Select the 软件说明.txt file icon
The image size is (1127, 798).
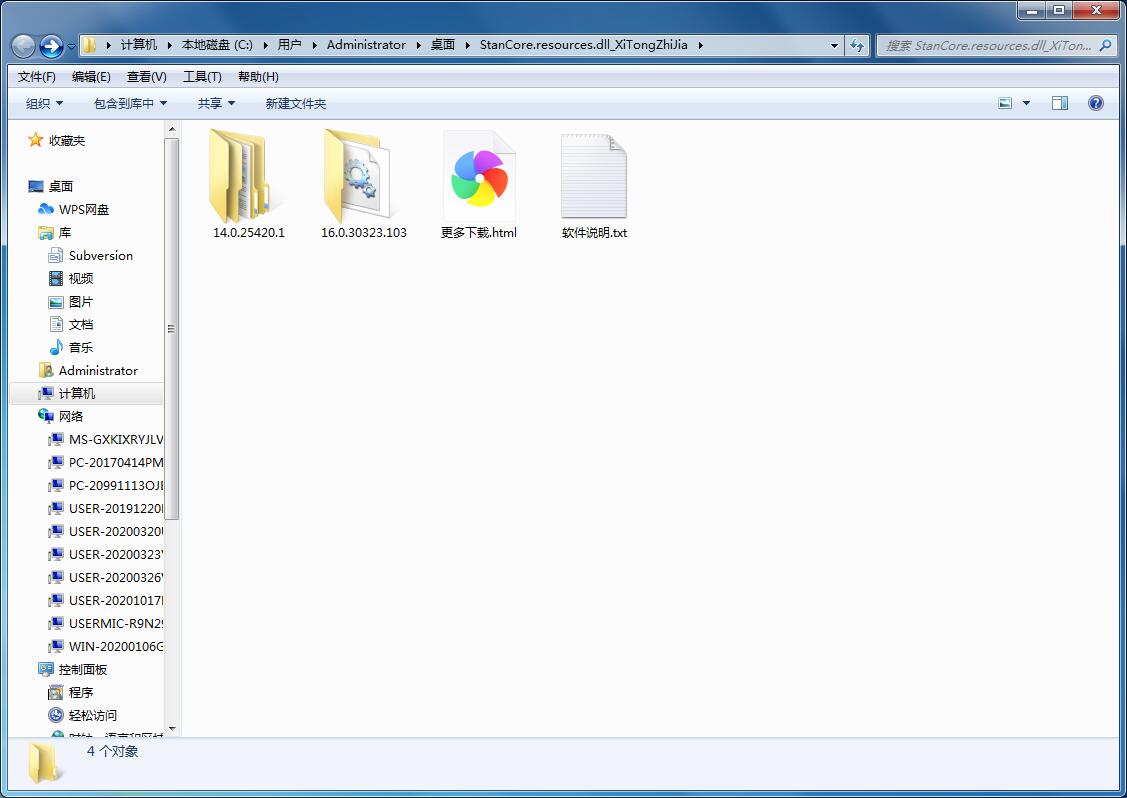click(594, 177)
